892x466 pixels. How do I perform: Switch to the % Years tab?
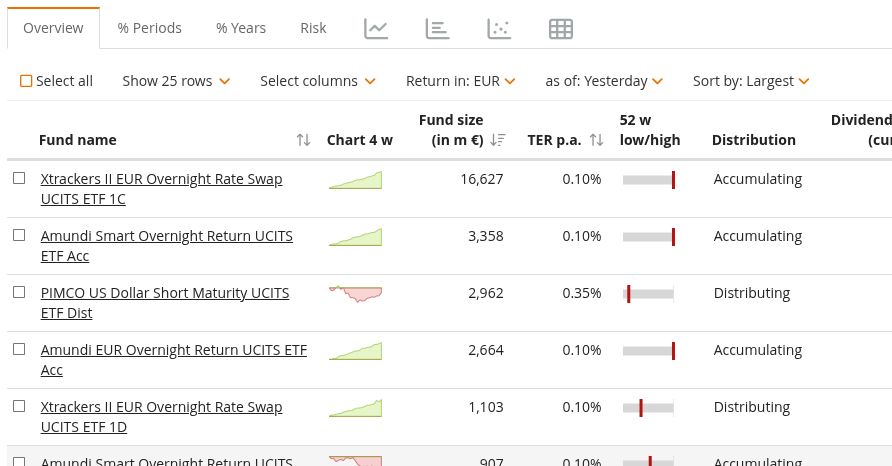pyautogui.click(x=241, y=28)
